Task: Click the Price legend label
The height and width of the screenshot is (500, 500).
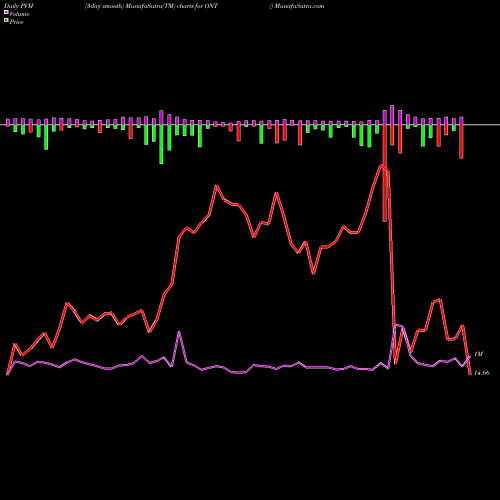Action: [16, 22]
